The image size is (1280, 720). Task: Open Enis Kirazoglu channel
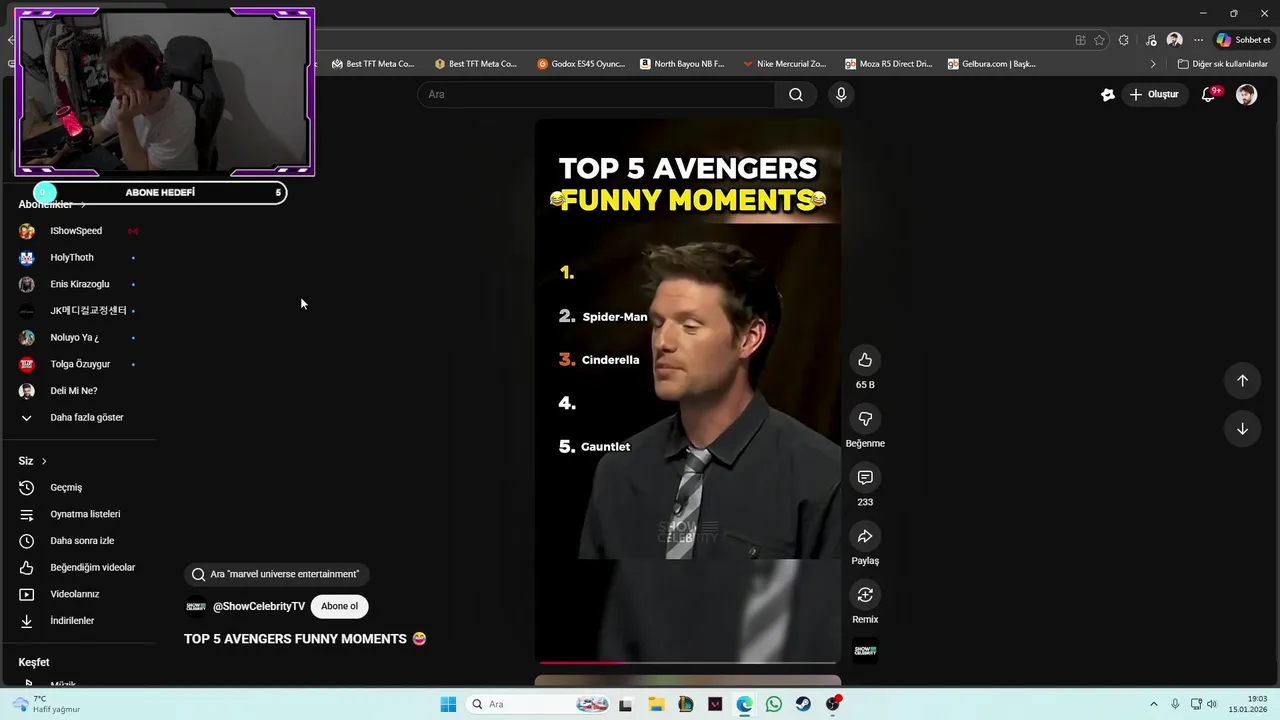80,284
